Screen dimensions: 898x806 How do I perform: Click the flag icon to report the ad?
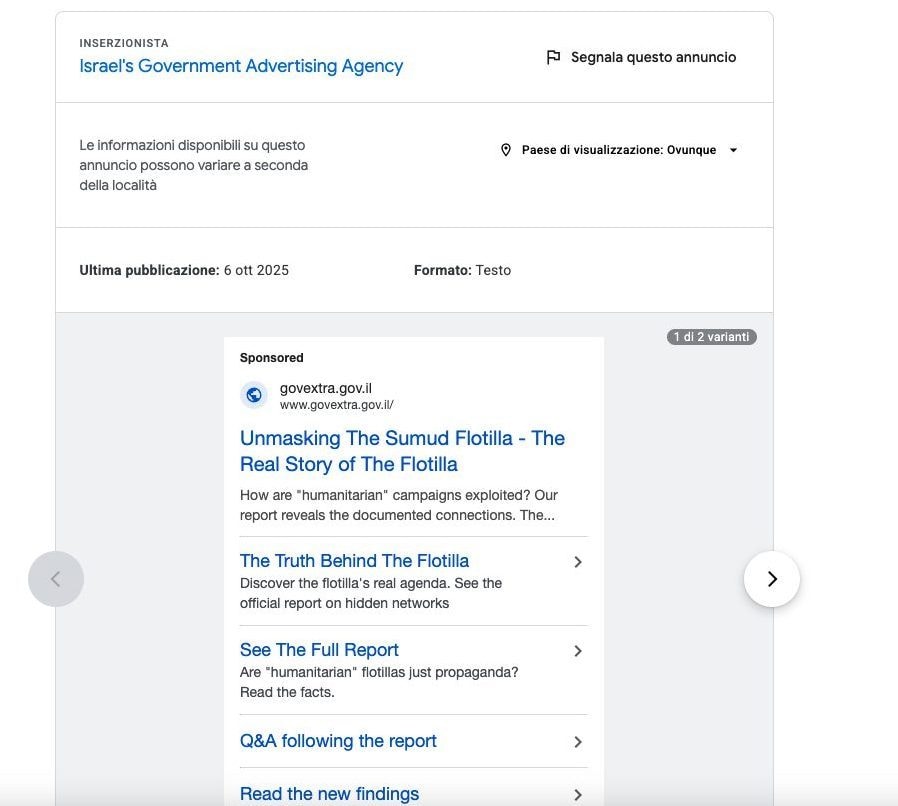(x=553, y=58)
